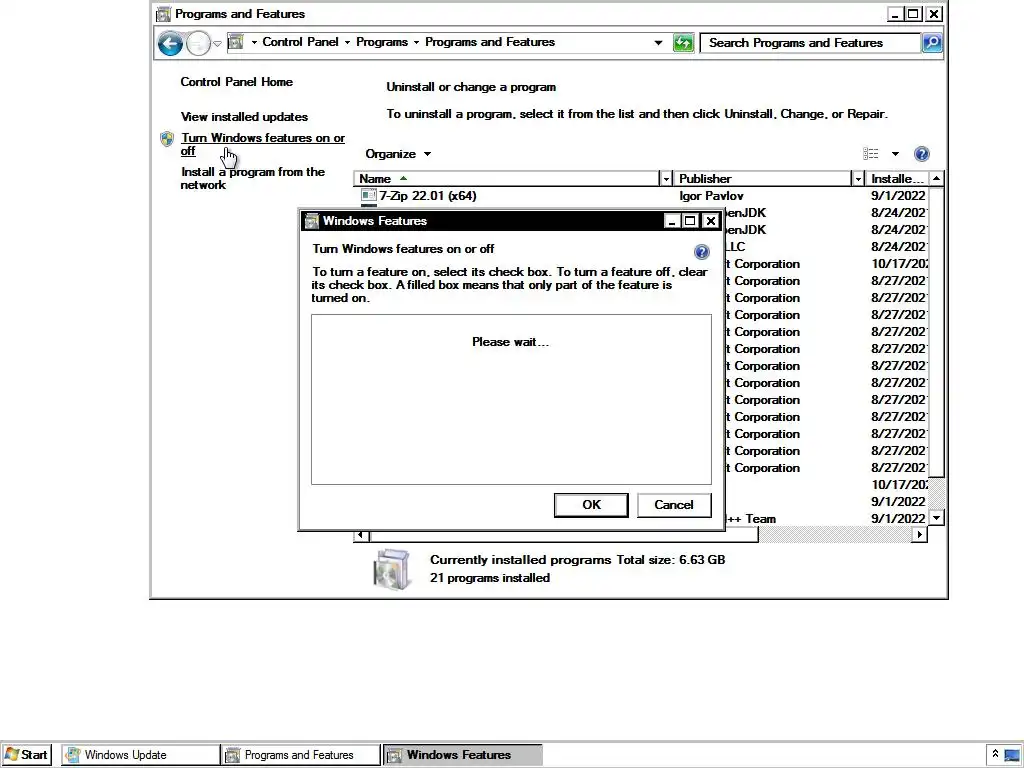Screen dimensions: 1024x768
Task: Expand the arrow after Control Panel breadcrumb
Action: pos(347,42)
